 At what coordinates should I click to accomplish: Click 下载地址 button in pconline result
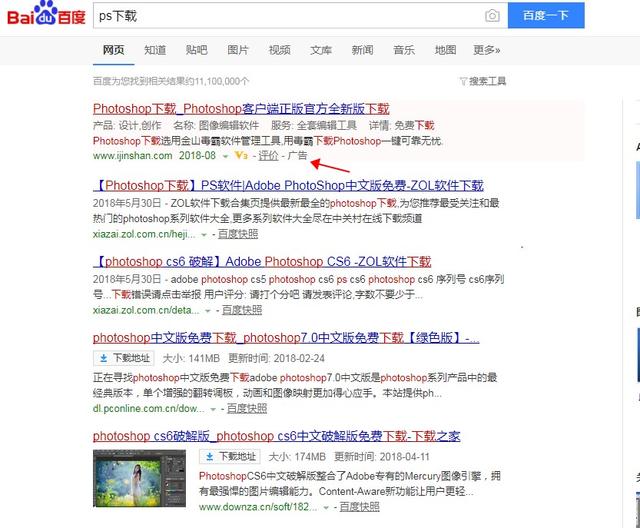point(124,358)
